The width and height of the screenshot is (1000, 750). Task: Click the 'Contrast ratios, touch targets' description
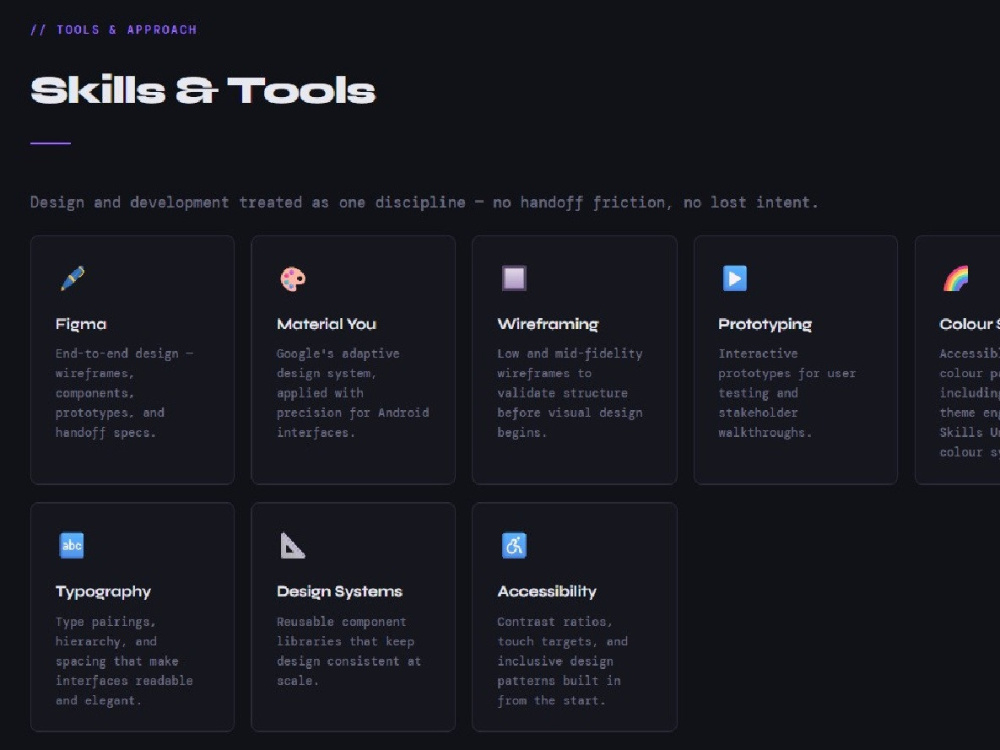click(x=562, y=661)
